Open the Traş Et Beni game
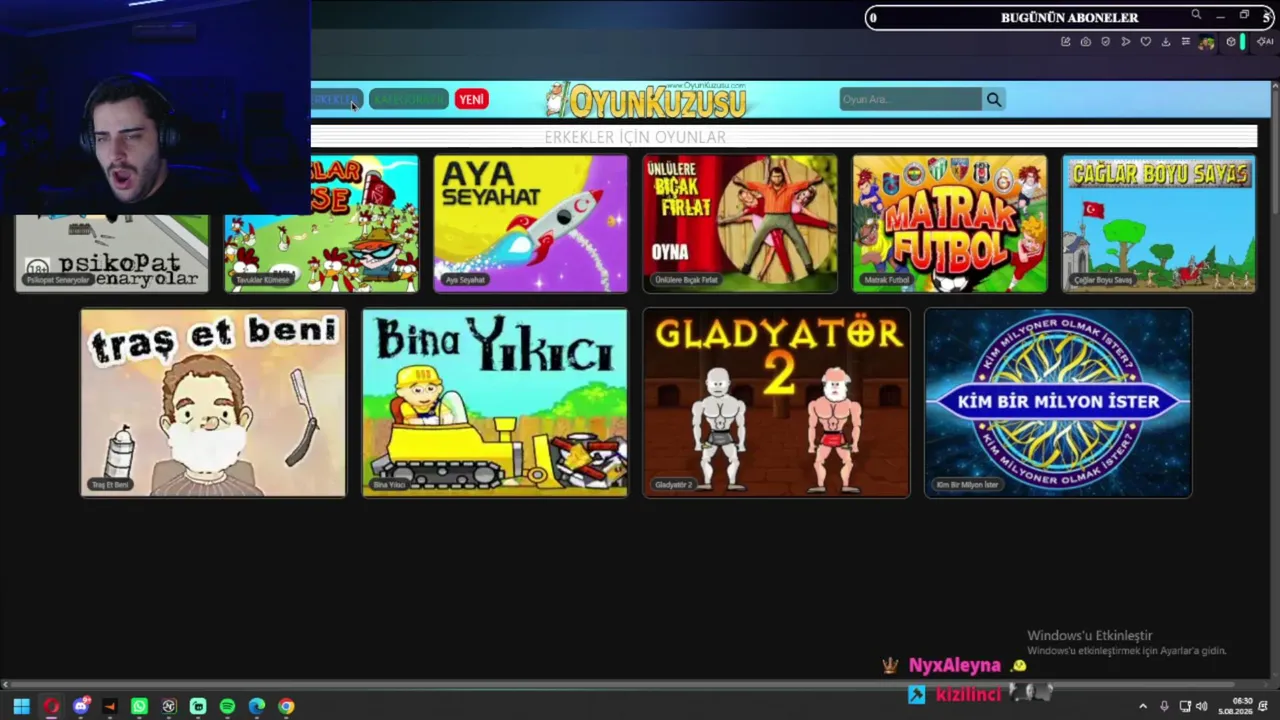Viewport: 1280px width, 720px height. 213,402
